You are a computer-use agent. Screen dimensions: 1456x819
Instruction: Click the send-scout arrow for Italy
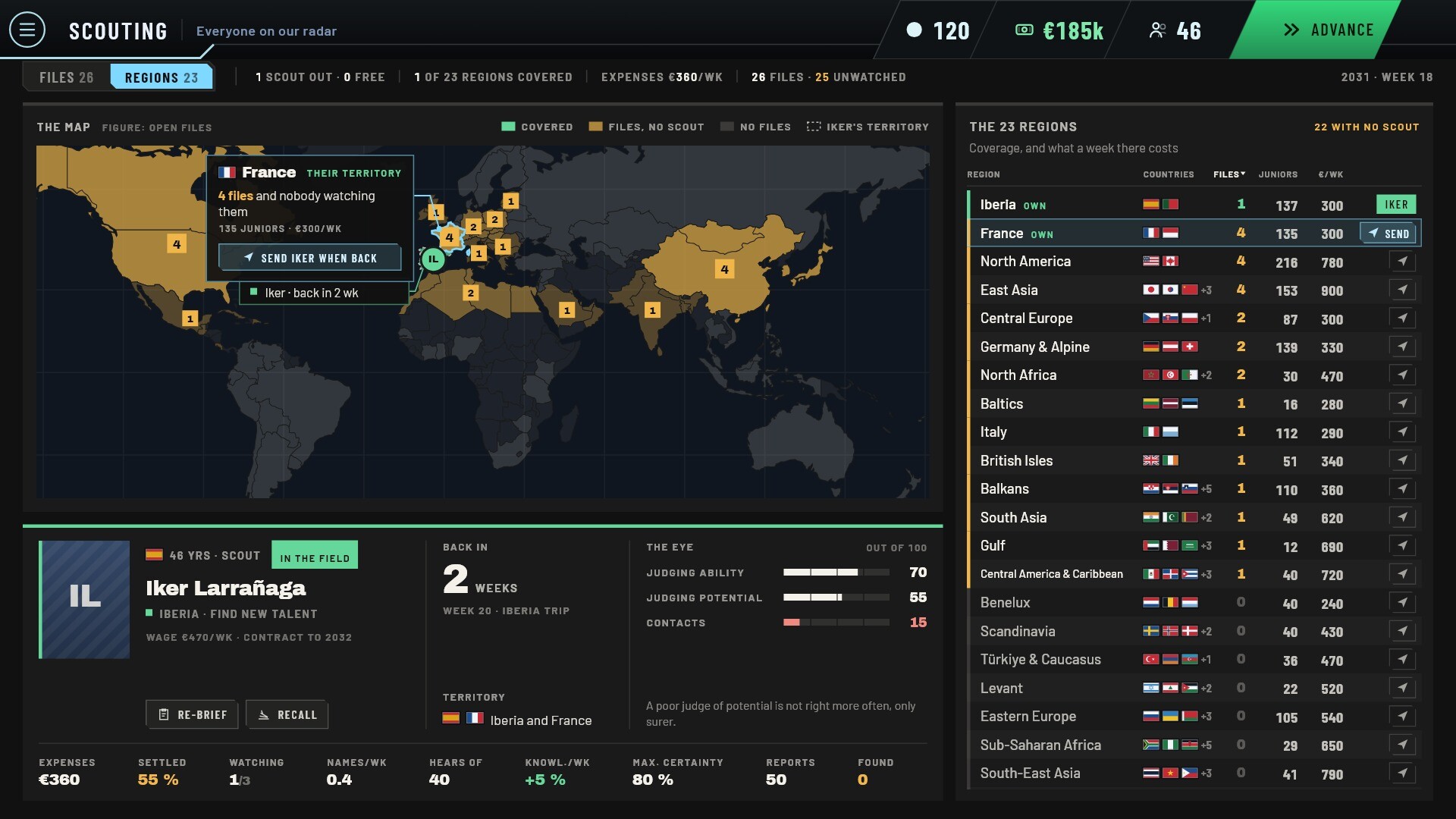coord(1402,432)
